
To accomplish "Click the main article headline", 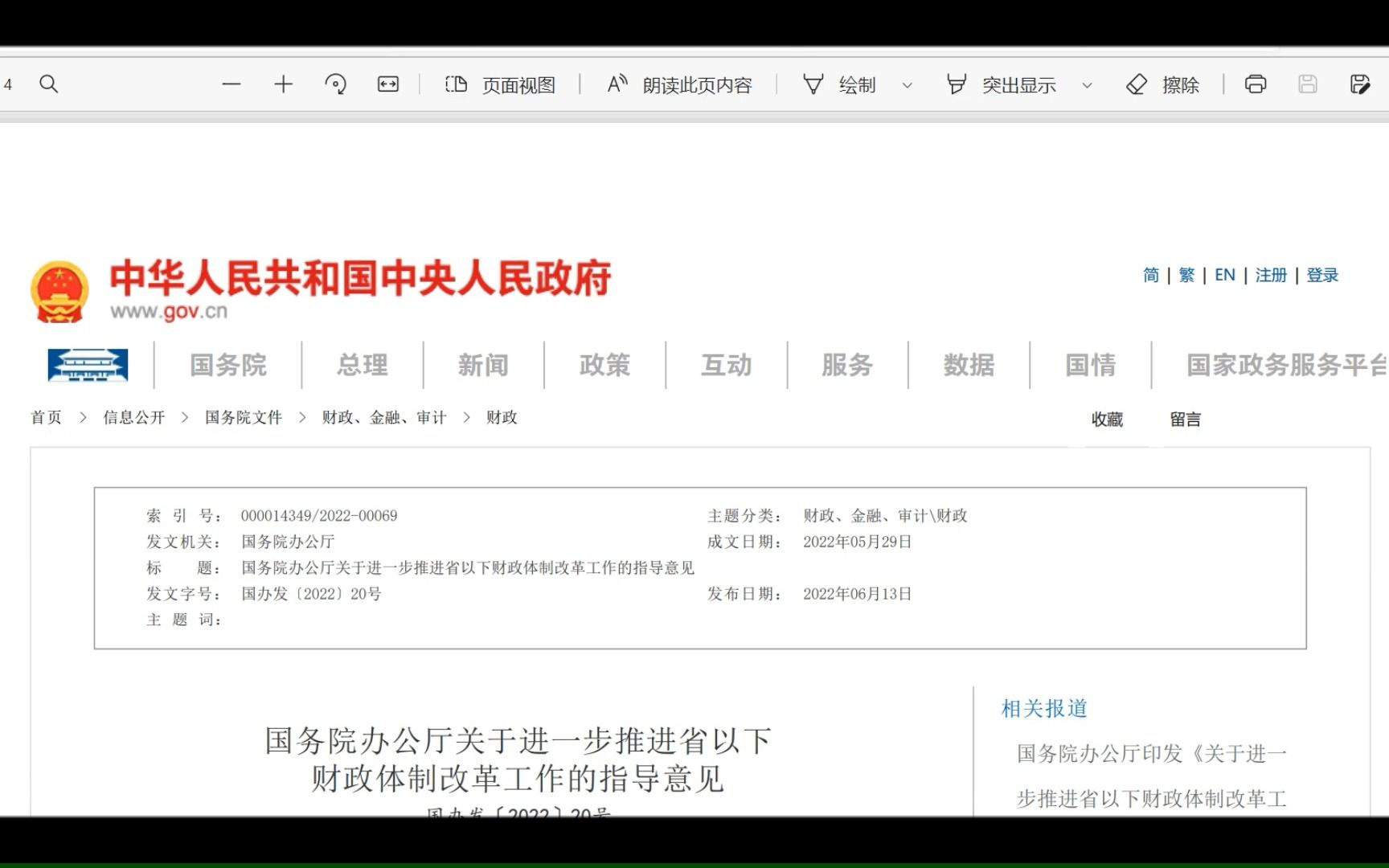I will pyautogui.click(x=518, y=759).
